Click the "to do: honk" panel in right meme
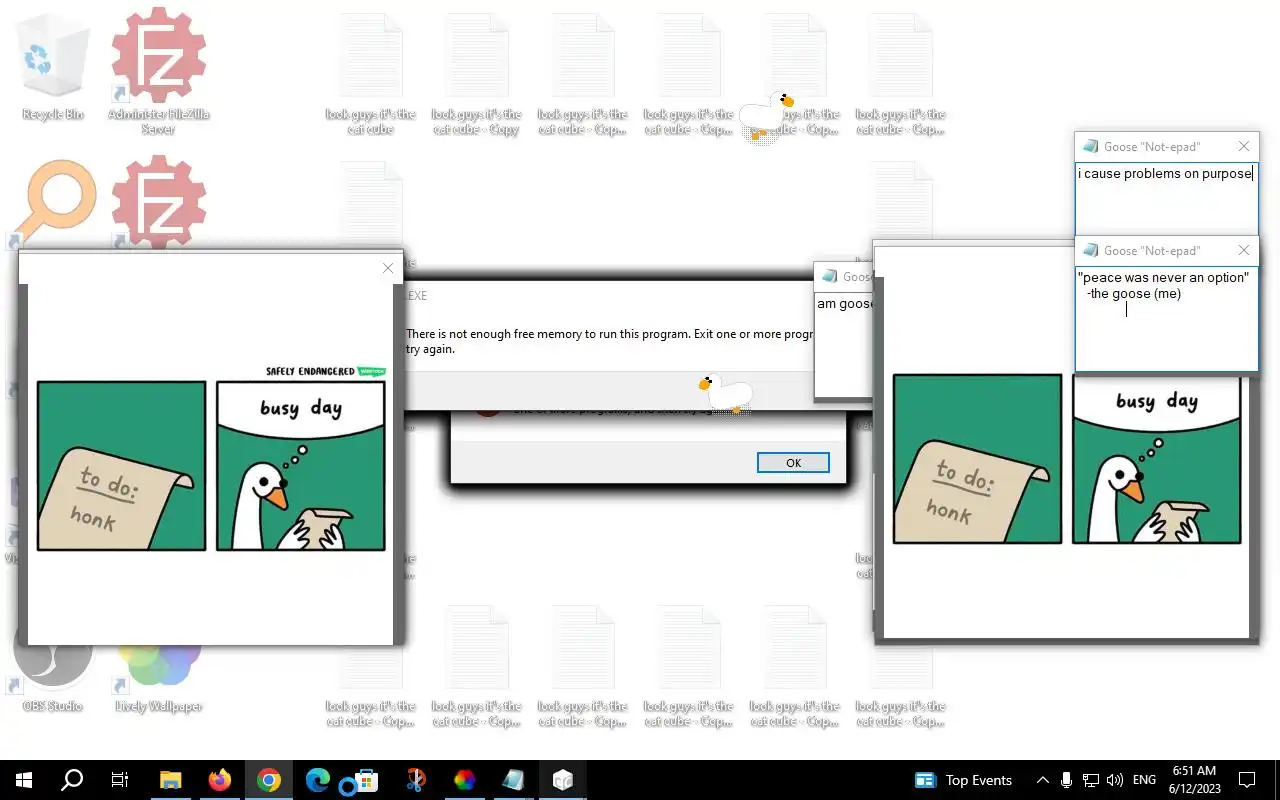The image size is (1280, 800). [977, 459]
